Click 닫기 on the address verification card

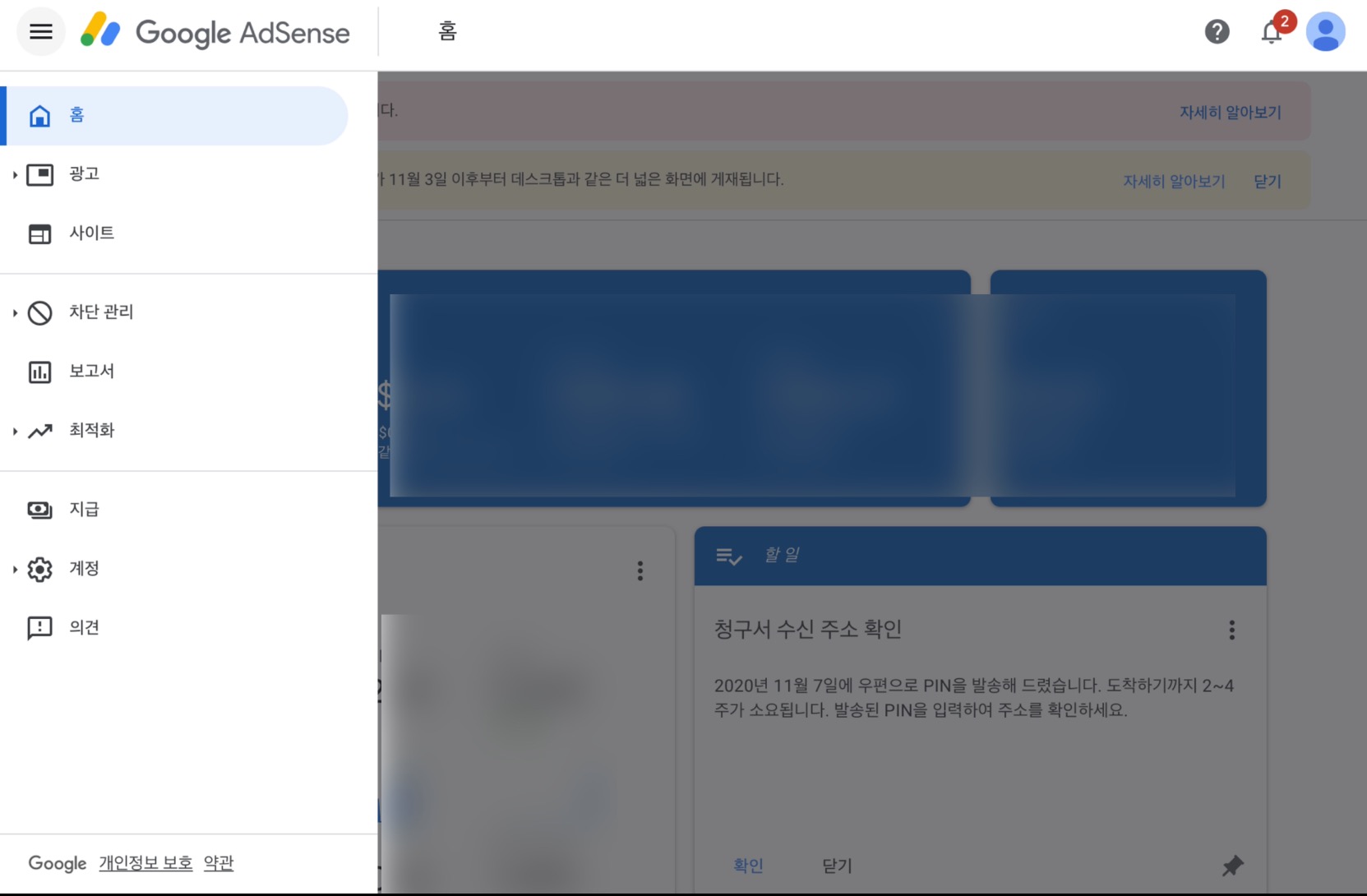837,866
